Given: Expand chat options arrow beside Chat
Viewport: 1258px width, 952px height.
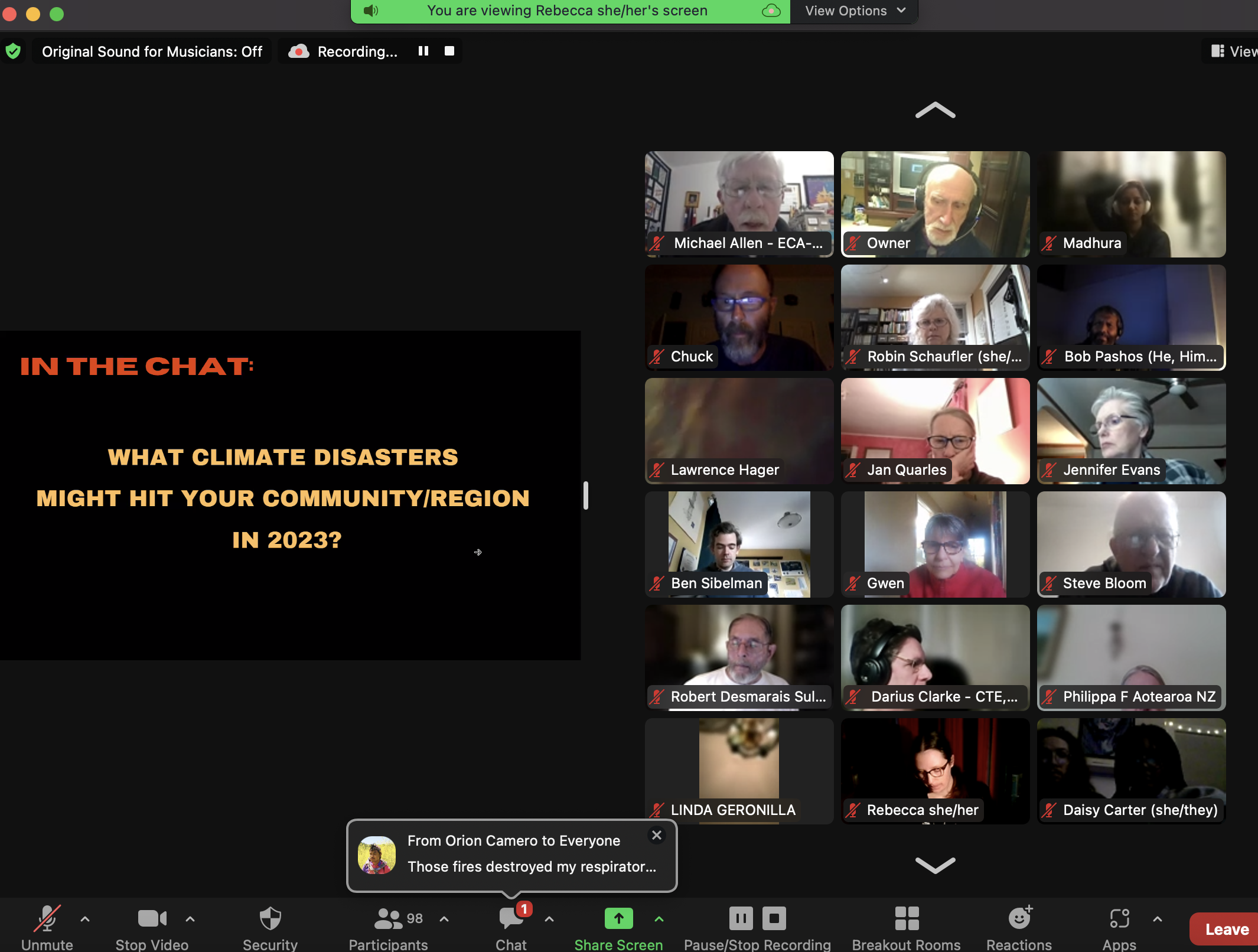Looking at the screenshot, I should coord(549,919).
